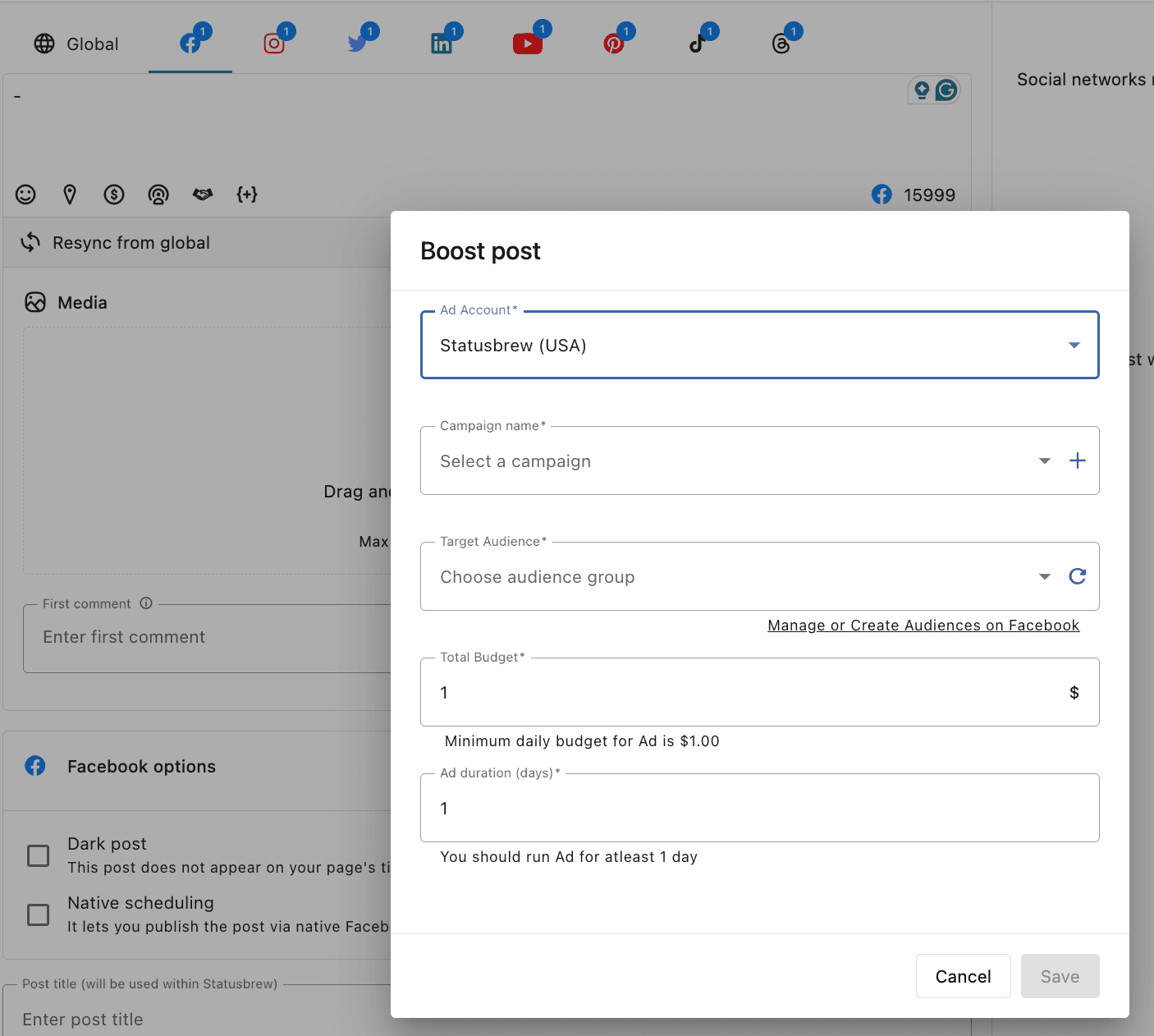Open the Ad Account dropdown
Image resolution: width=1154 pixels, height=1036 pixels.
click(x=760, y=345)
